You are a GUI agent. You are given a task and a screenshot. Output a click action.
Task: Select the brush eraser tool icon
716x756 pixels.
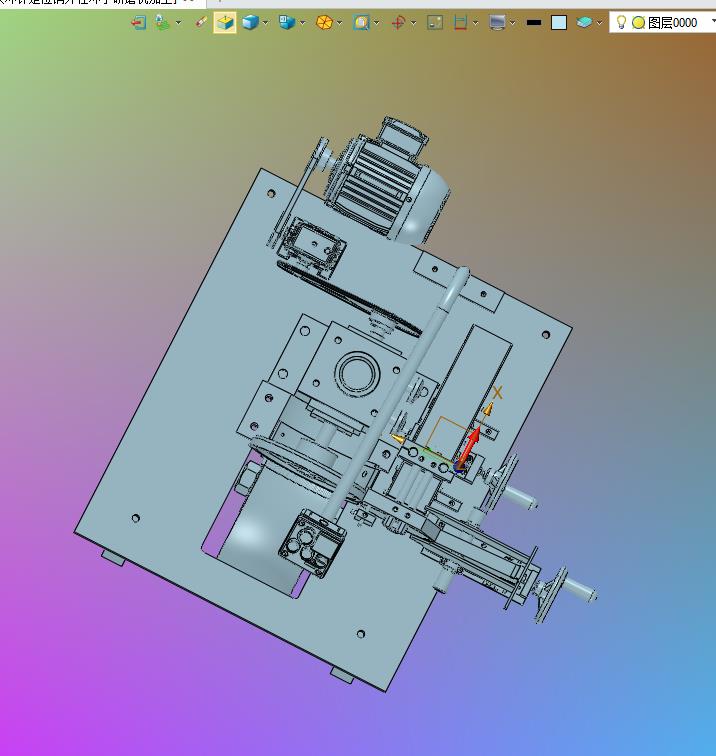pos(201,22)
